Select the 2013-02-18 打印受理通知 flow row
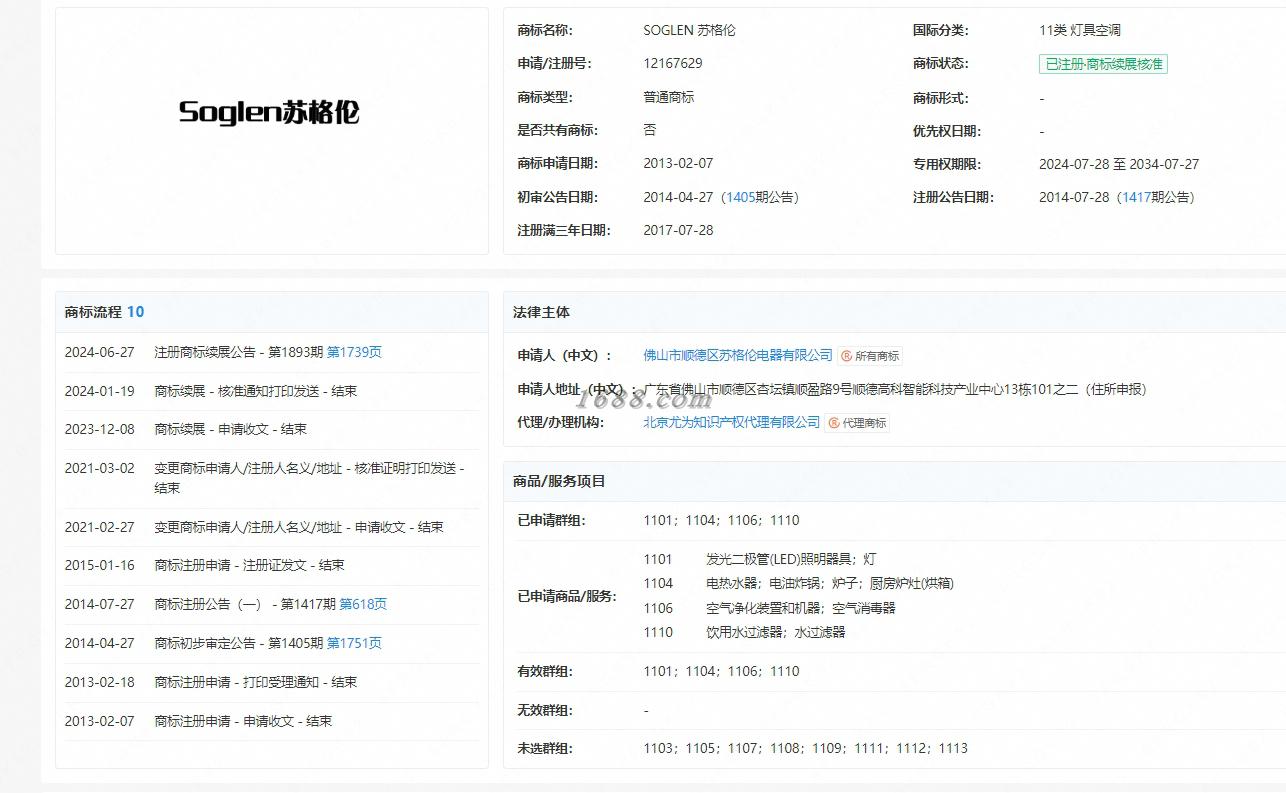 (271, 682)
